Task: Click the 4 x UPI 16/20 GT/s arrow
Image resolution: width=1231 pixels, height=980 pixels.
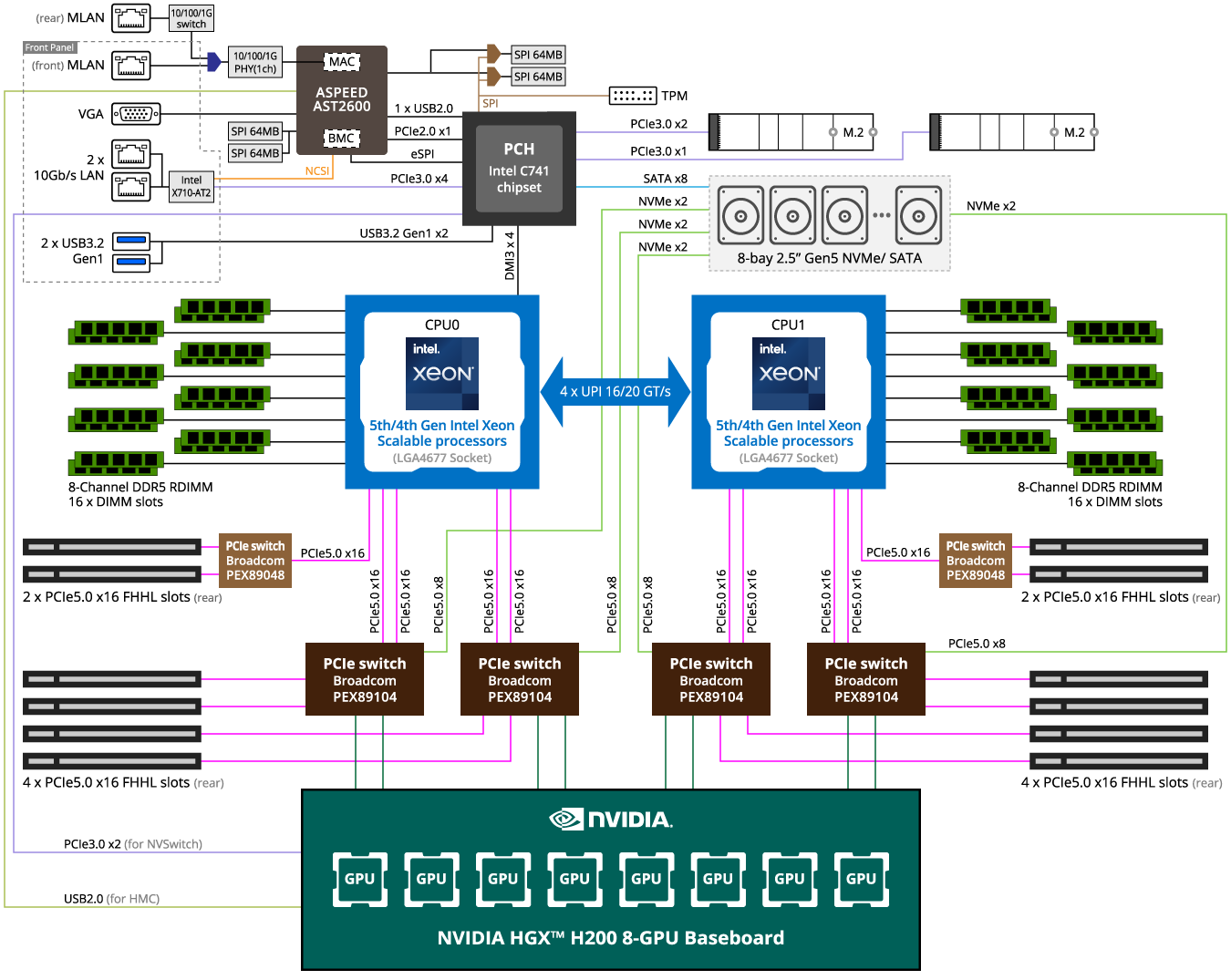Action: (x=615, y=392)
